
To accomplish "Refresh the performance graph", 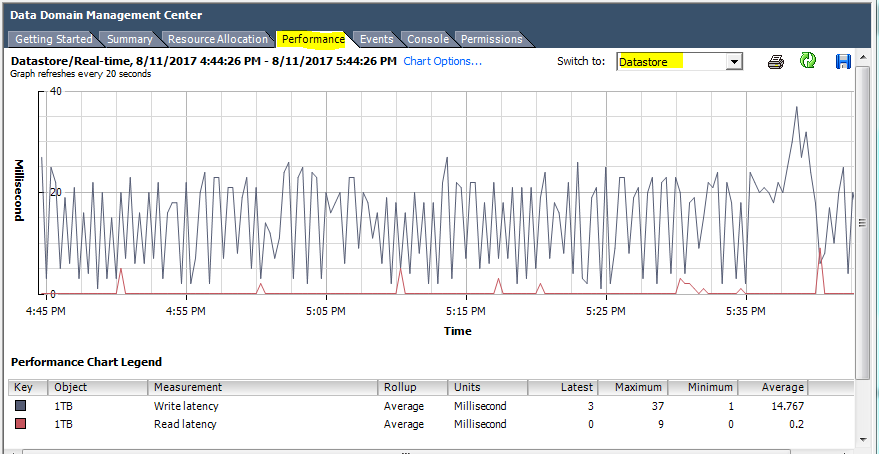I will (808, 62).
